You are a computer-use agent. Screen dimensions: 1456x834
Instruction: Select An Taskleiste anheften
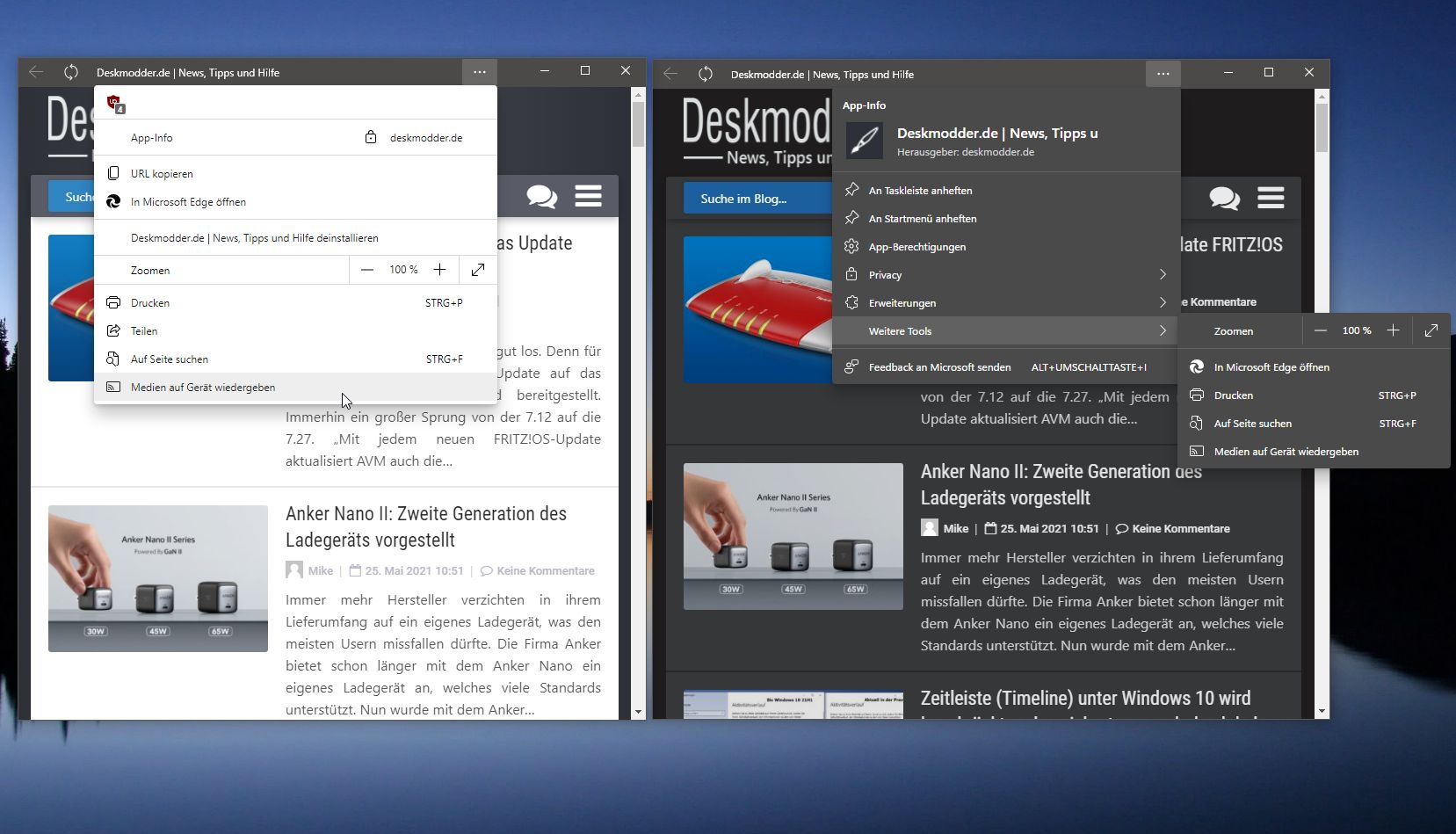click(1006, 190)
